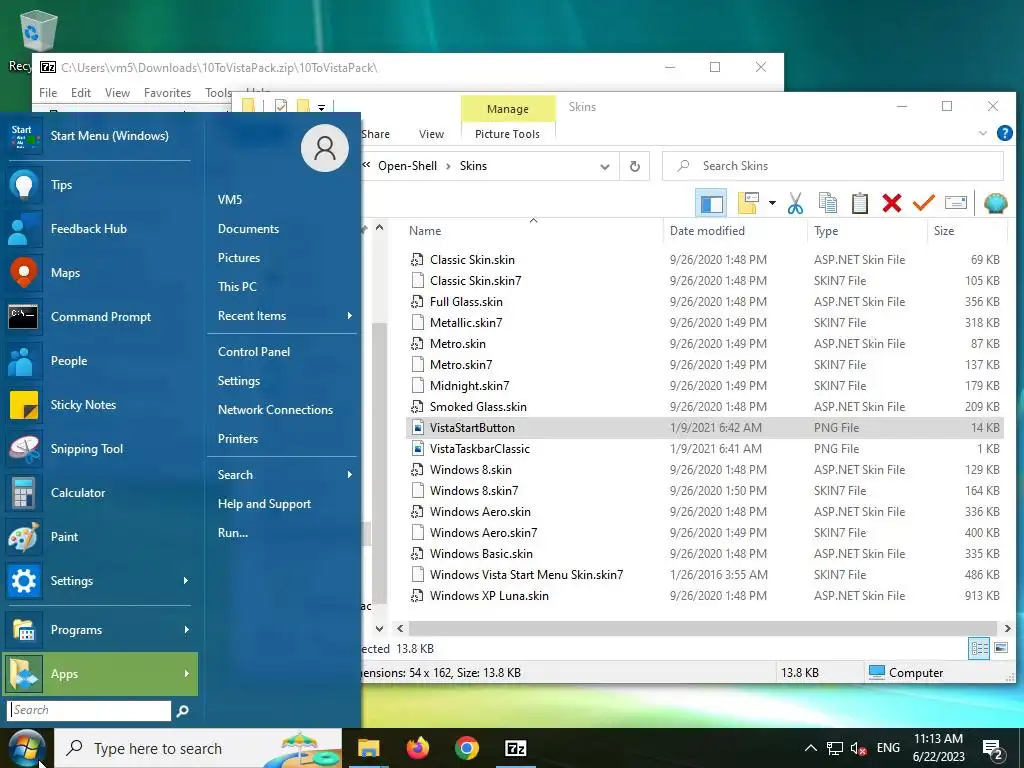The width and height of the screenshot is (1024, 768).
Task: Show hidden tray icons chevron
Action: tap(810, 748)
